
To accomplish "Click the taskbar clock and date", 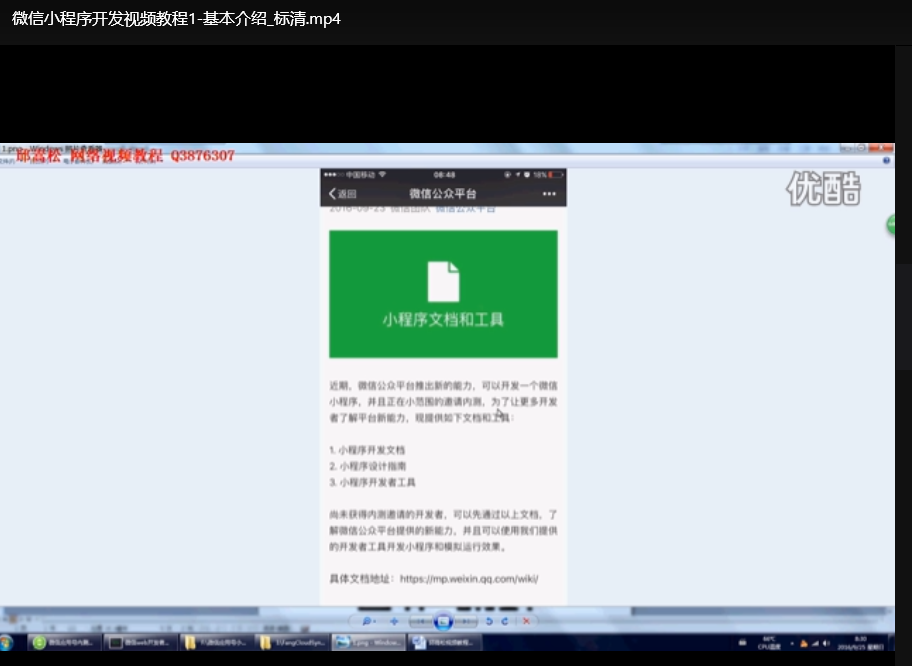I will click(x=860, y=643).
